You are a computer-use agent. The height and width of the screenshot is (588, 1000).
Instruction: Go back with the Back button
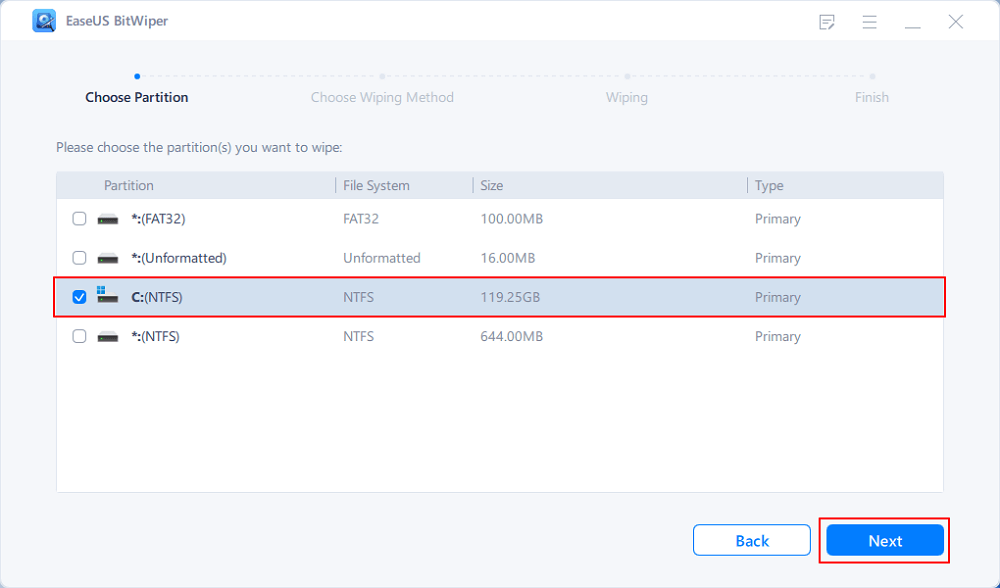[752, 540]
